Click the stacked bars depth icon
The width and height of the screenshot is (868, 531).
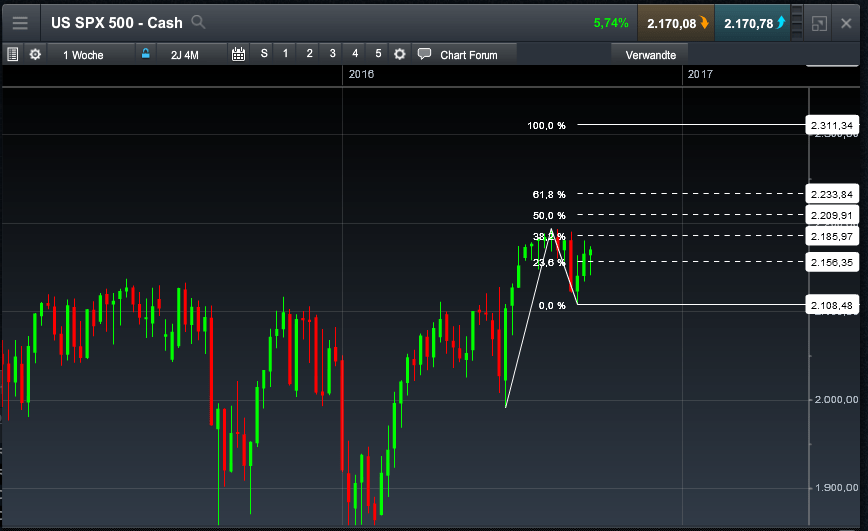[797, 23]
